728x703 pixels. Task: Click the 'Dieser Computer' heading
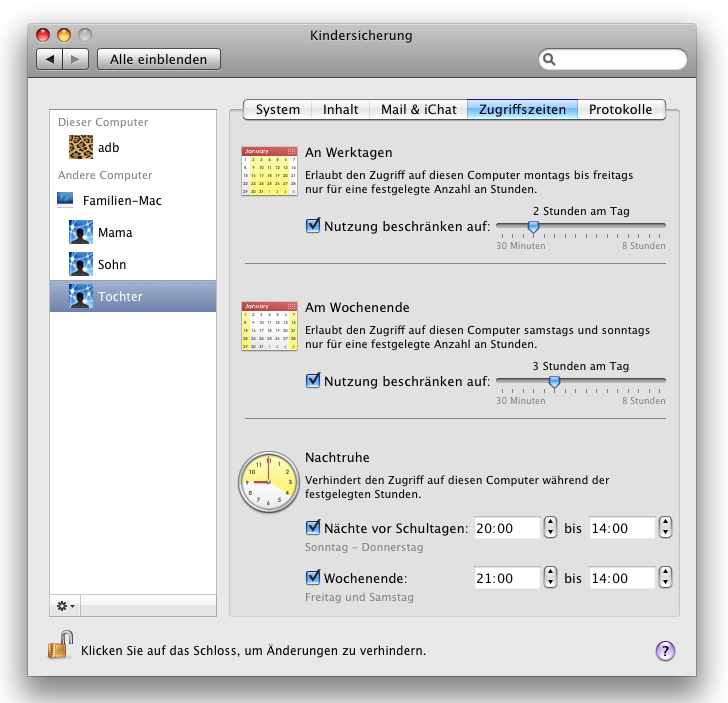(x=103, y=122)
